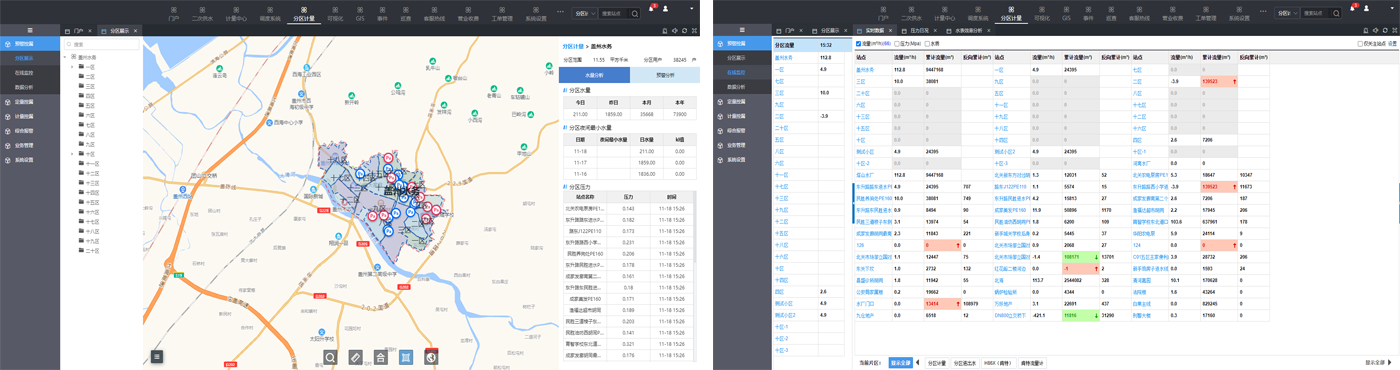Image resolution: width=1400 pixels, height=370 pixels.
Task: Left window: expand the 十区 tree node arrow
Action: (72, 154)
